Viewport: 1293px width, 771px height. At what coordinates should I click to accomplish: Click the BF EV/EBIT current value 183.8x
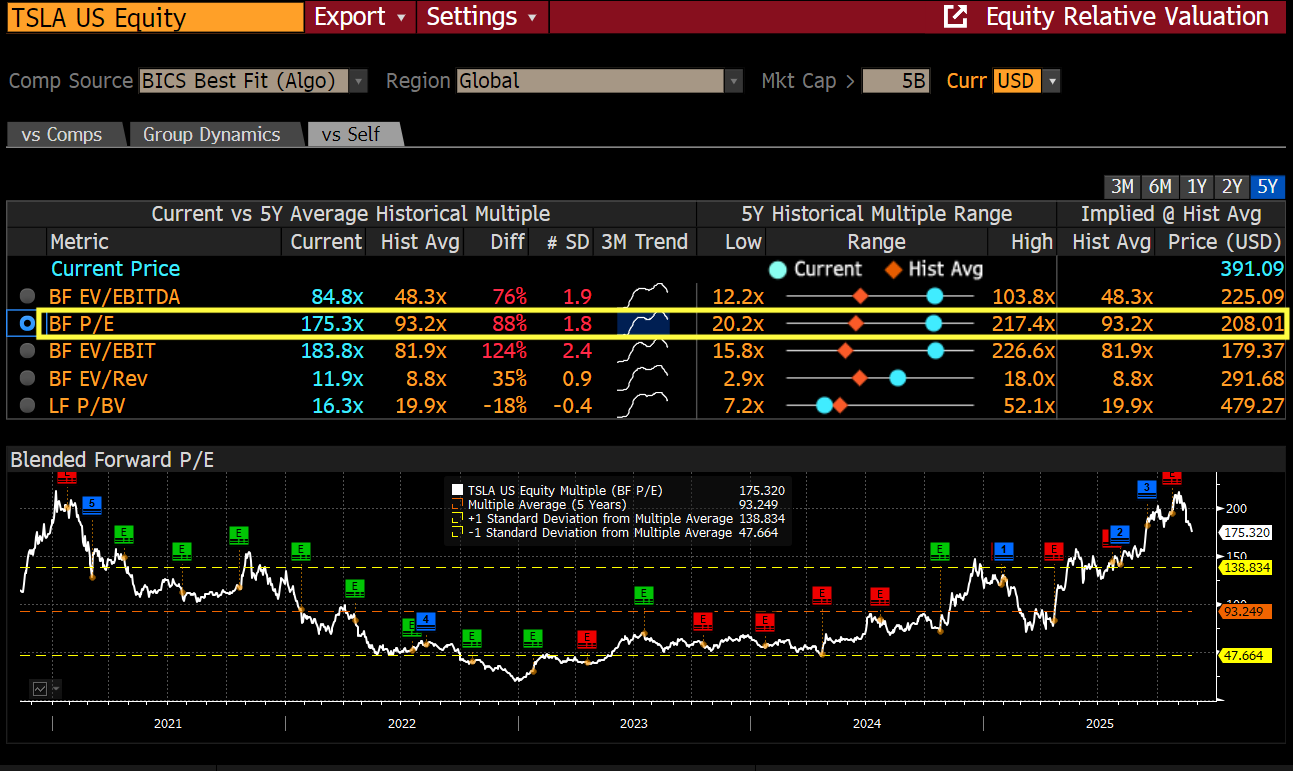[x=332, y=351]
